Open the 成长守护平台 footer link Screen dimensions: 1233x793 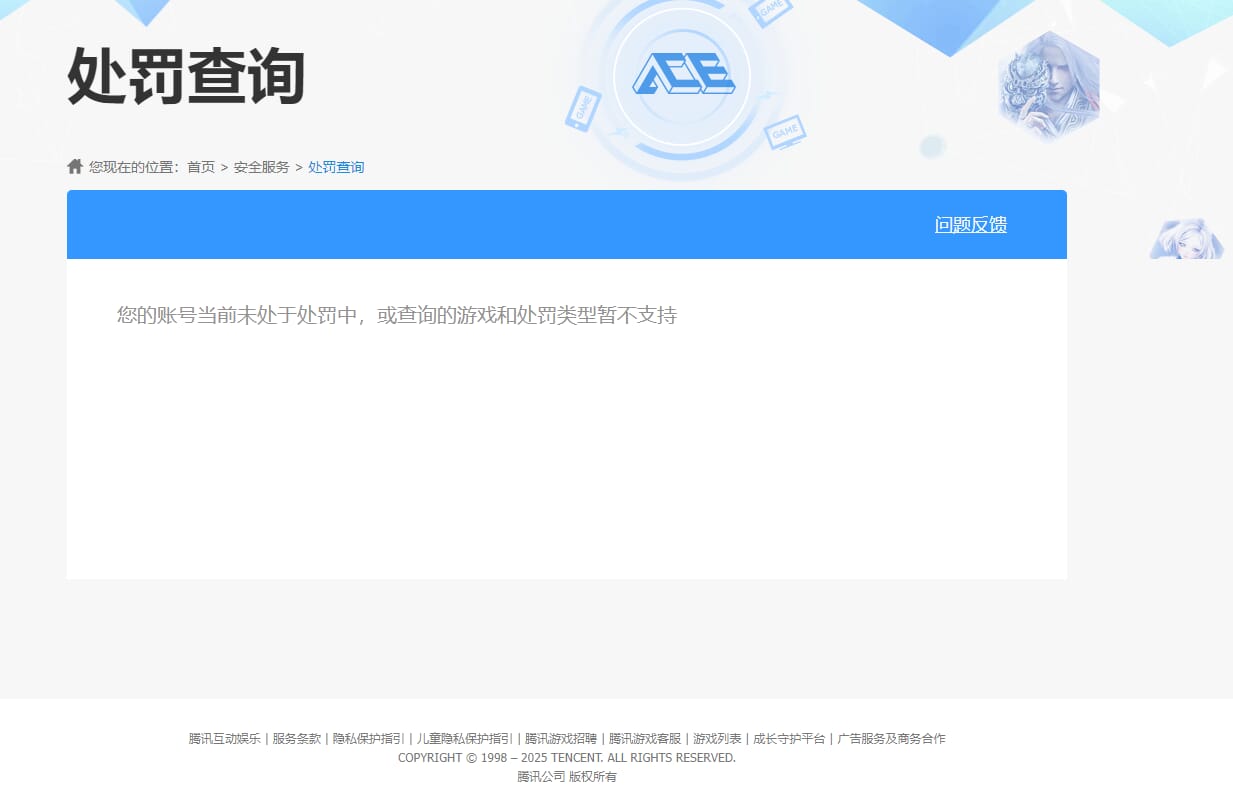coord(789,739)
